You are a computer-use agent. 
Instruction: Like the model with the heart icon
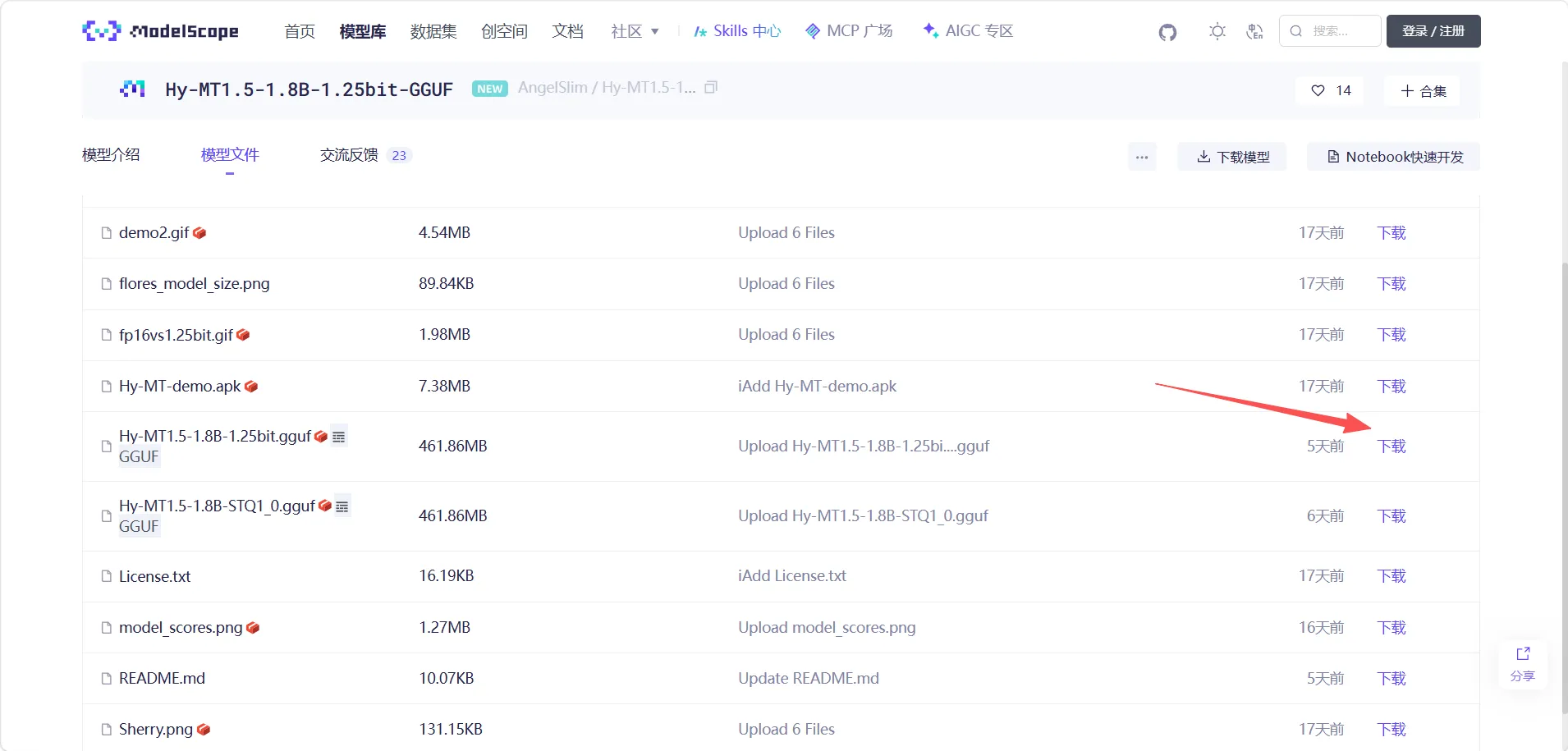[1318, 90]
